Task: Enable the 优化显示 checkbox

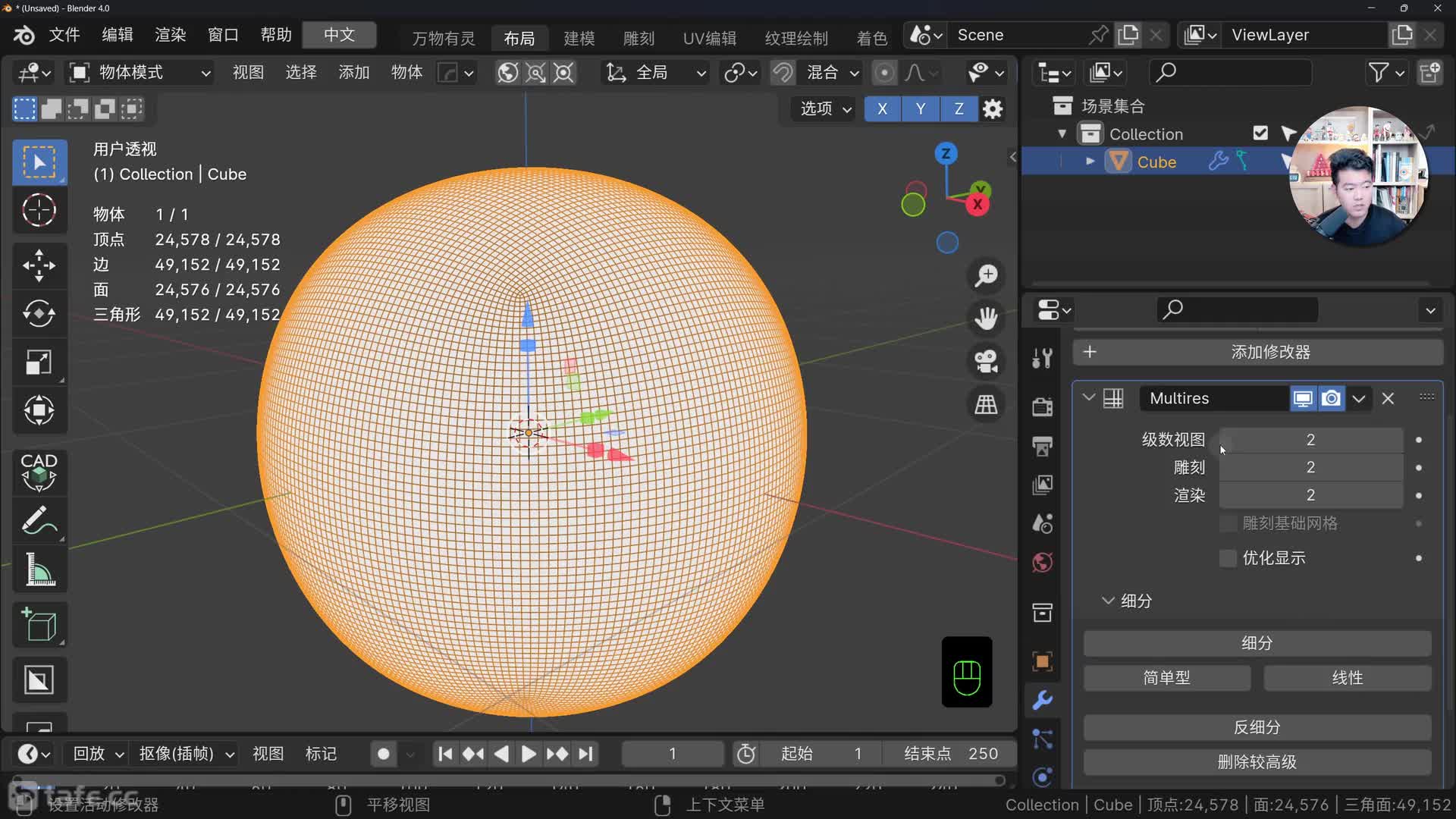Action: point(1228,558)
